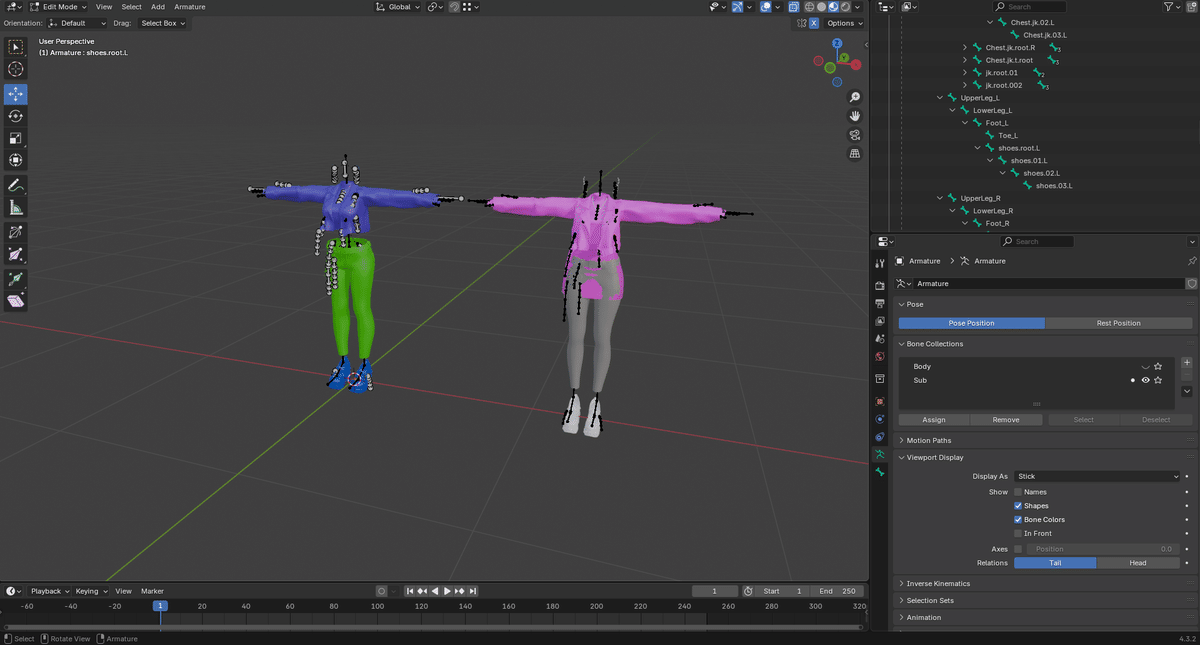This screenshot has height=645, width=1200.
Task: Open the Orientation Default dropdown
Action: pos(76,23)
